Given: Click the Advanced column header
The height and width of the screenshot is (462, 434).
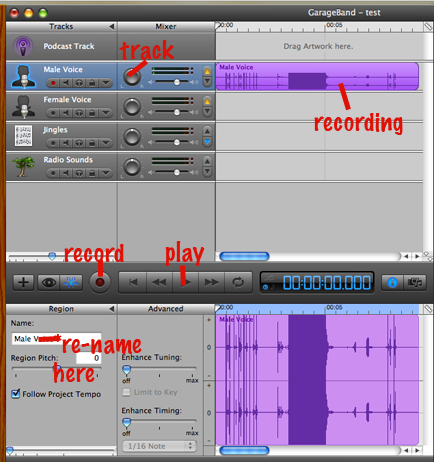Looking at the screenshot, I should pyautogui.click(x=166, y=309).
